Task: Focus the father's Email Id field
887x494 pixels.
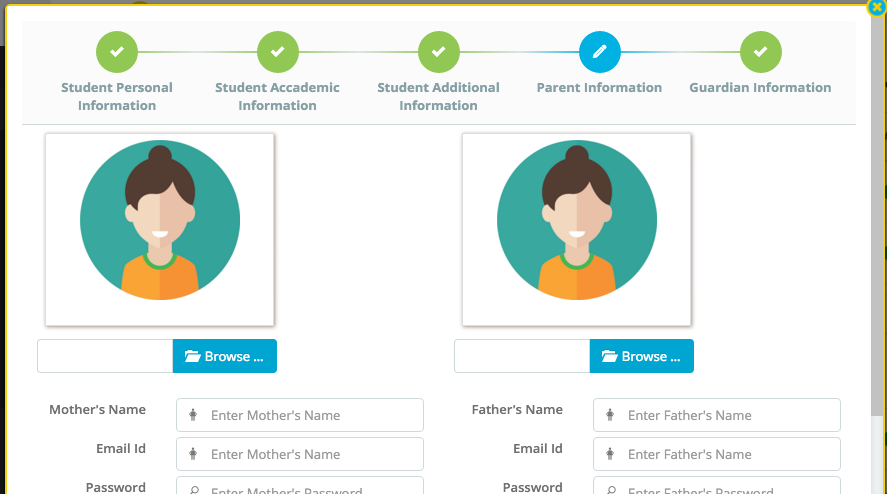Action: (717, 454)
